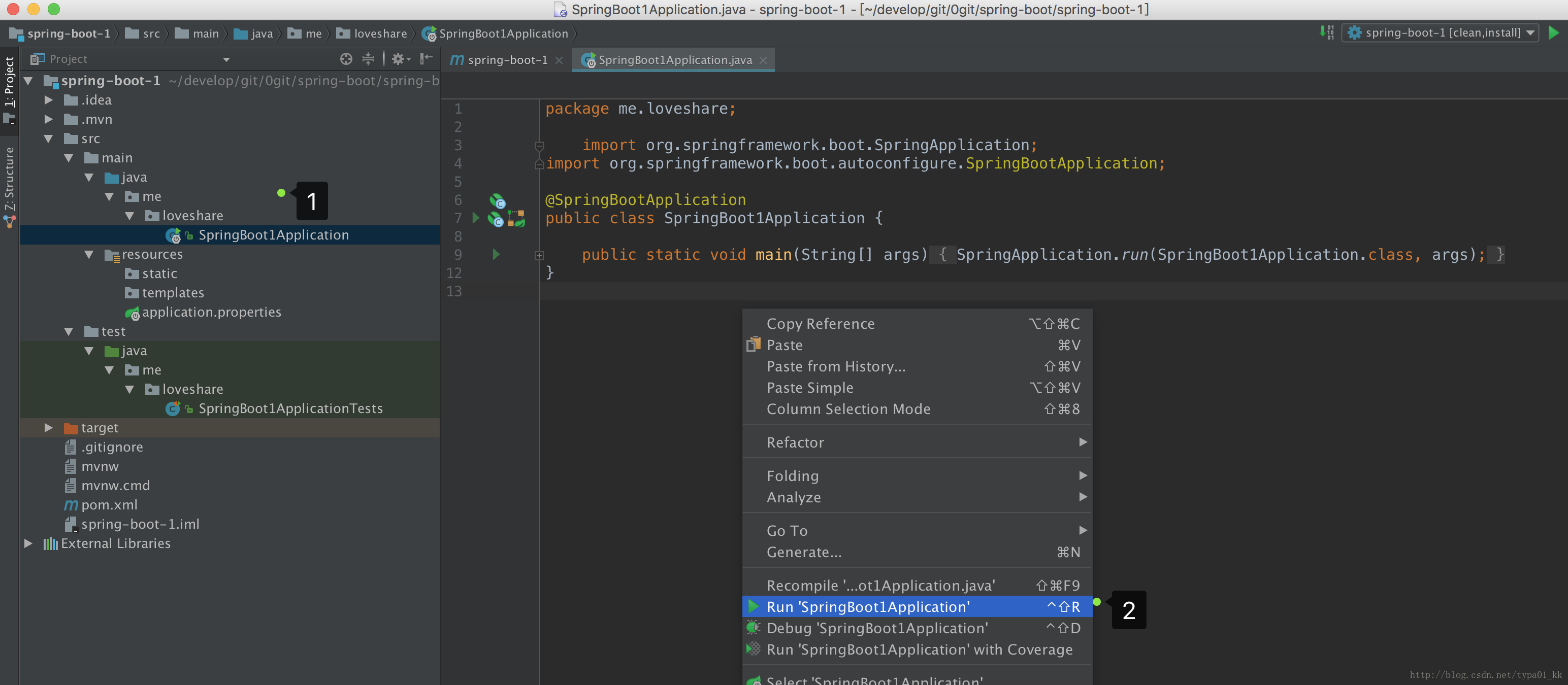Image resolution: width=1568 pixels, height=685 pixels.
Task: Open the run configuration dropdown
Action: (x=1440, y=33)
